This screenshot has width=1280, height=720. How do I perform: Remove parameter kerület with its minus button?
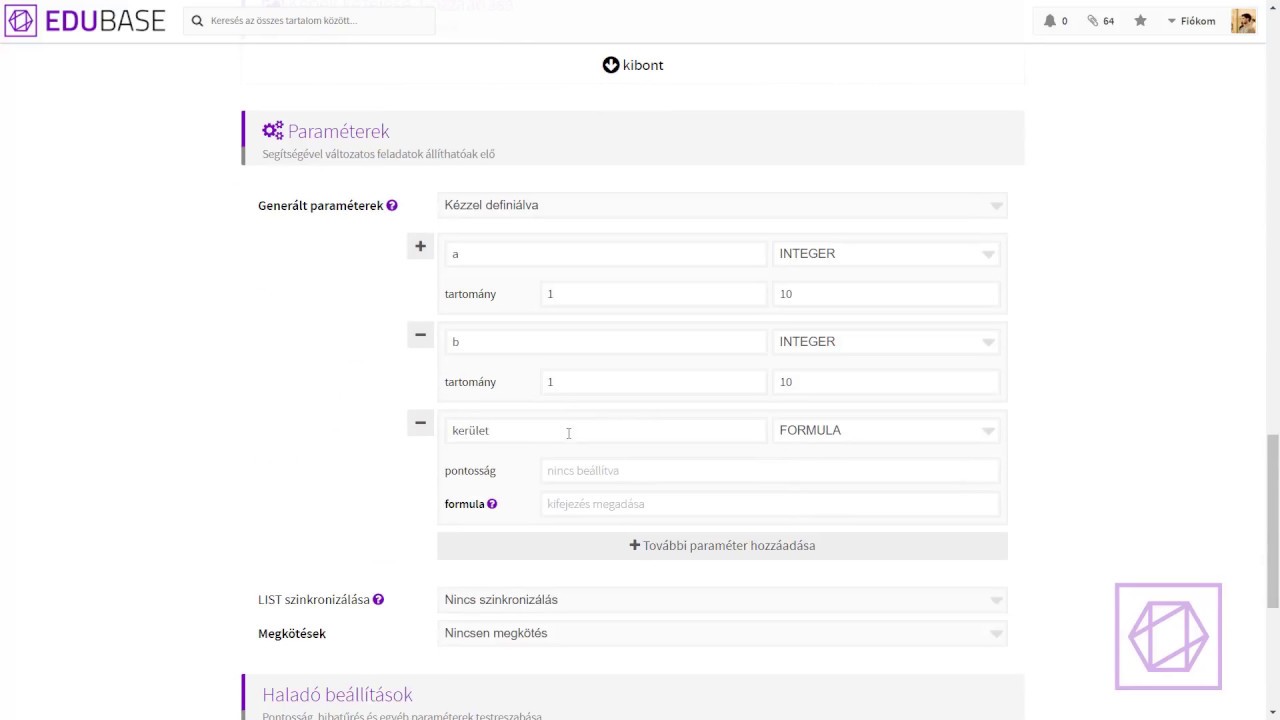pyautogui.click(x=420, y=422)
